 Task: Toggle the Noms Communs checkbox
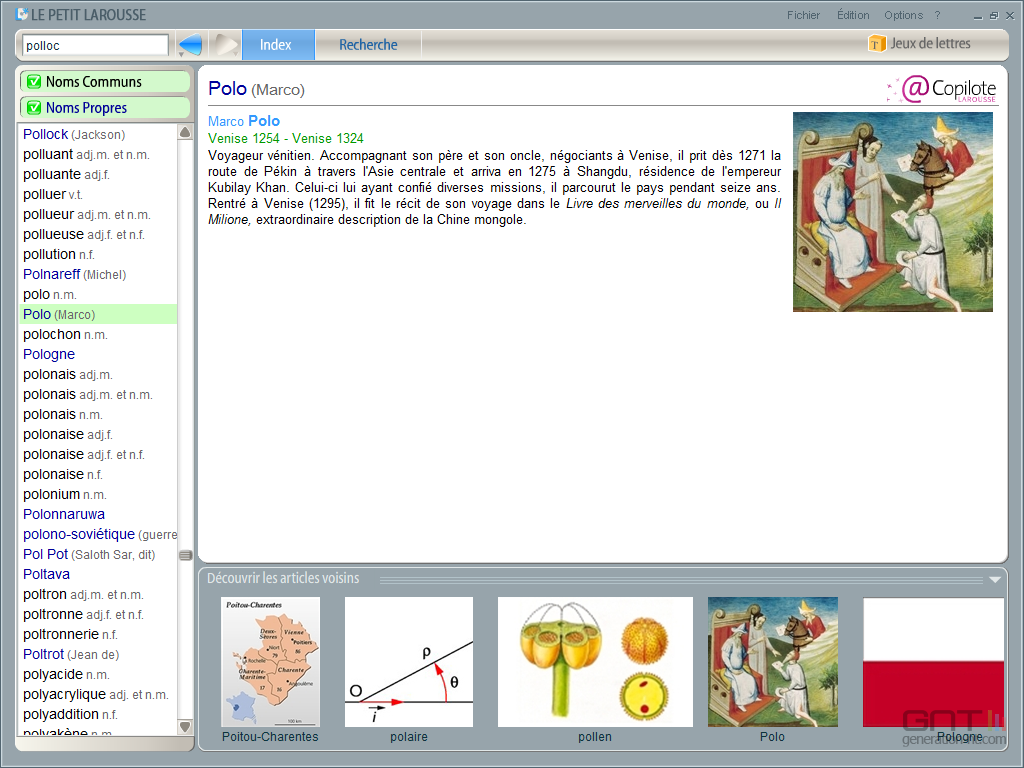(34, 82)
